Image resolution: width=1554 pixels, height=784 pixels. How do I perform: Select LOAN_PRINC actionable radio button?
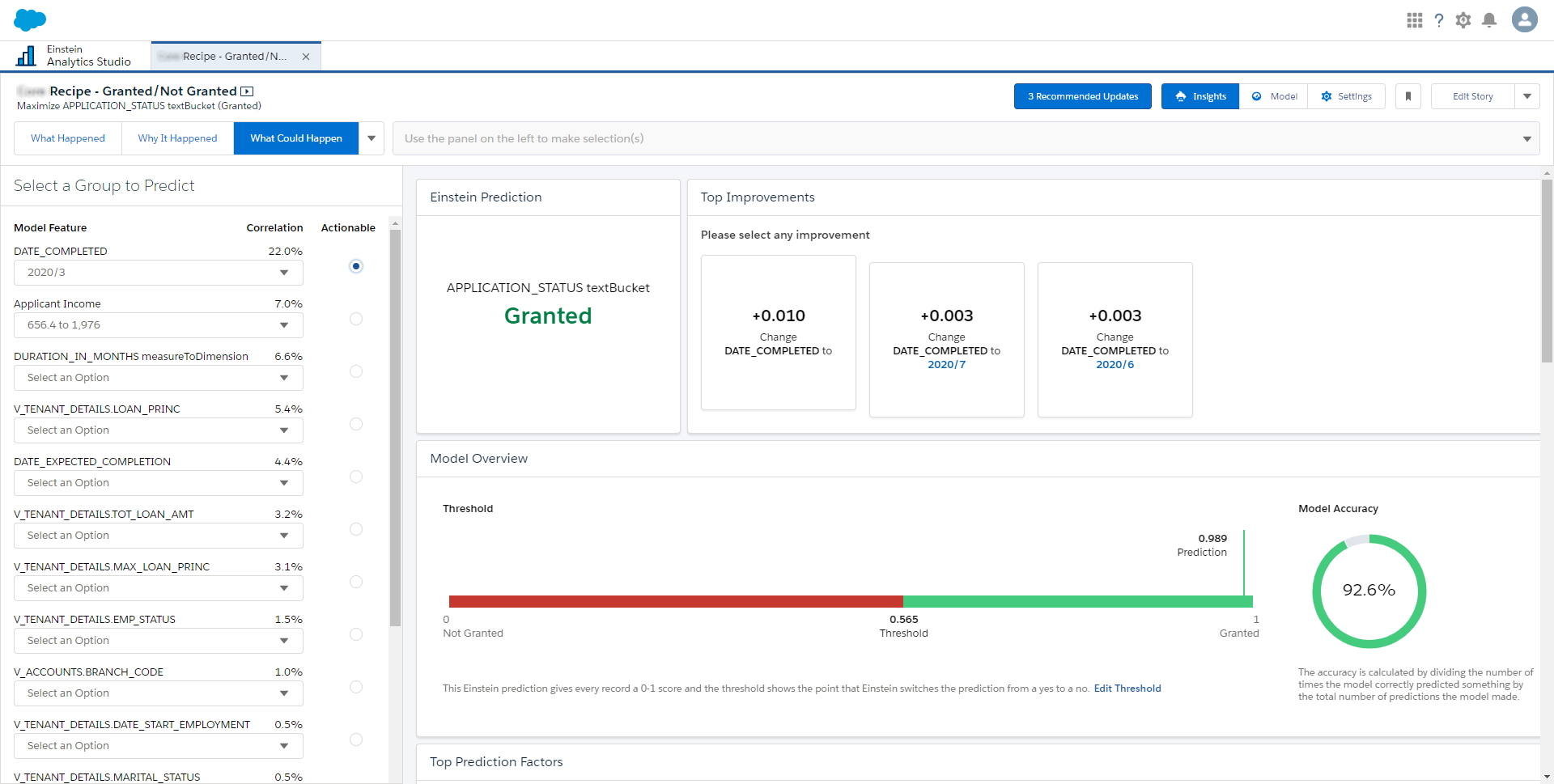coord(356,424)
